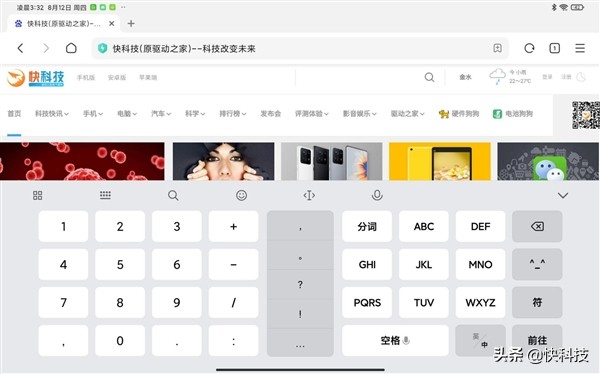
Task: Tap the backspace delete key
Action: 537,226
